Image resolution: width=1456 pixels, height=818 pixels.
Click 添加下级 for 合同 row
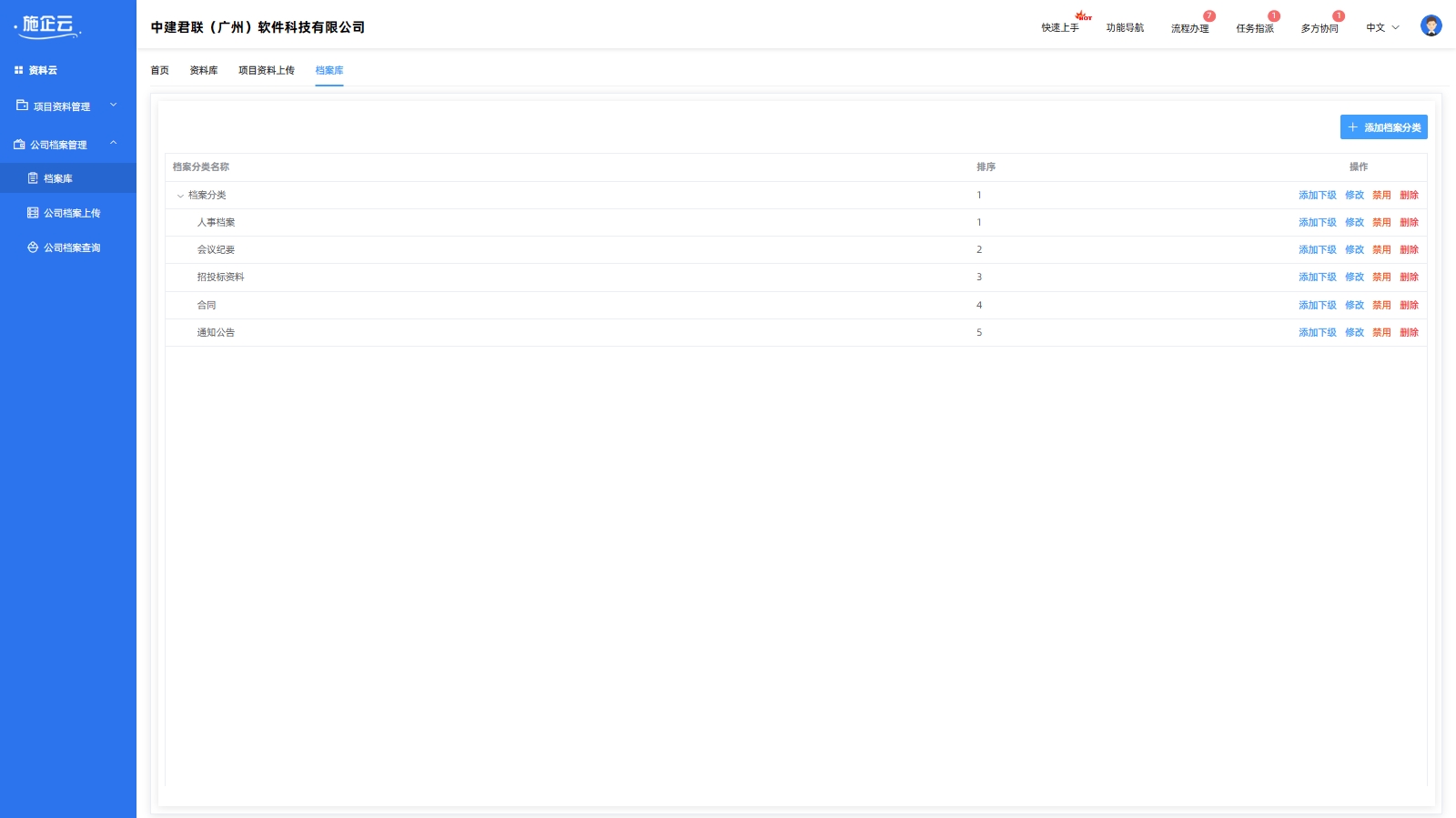1318,305
